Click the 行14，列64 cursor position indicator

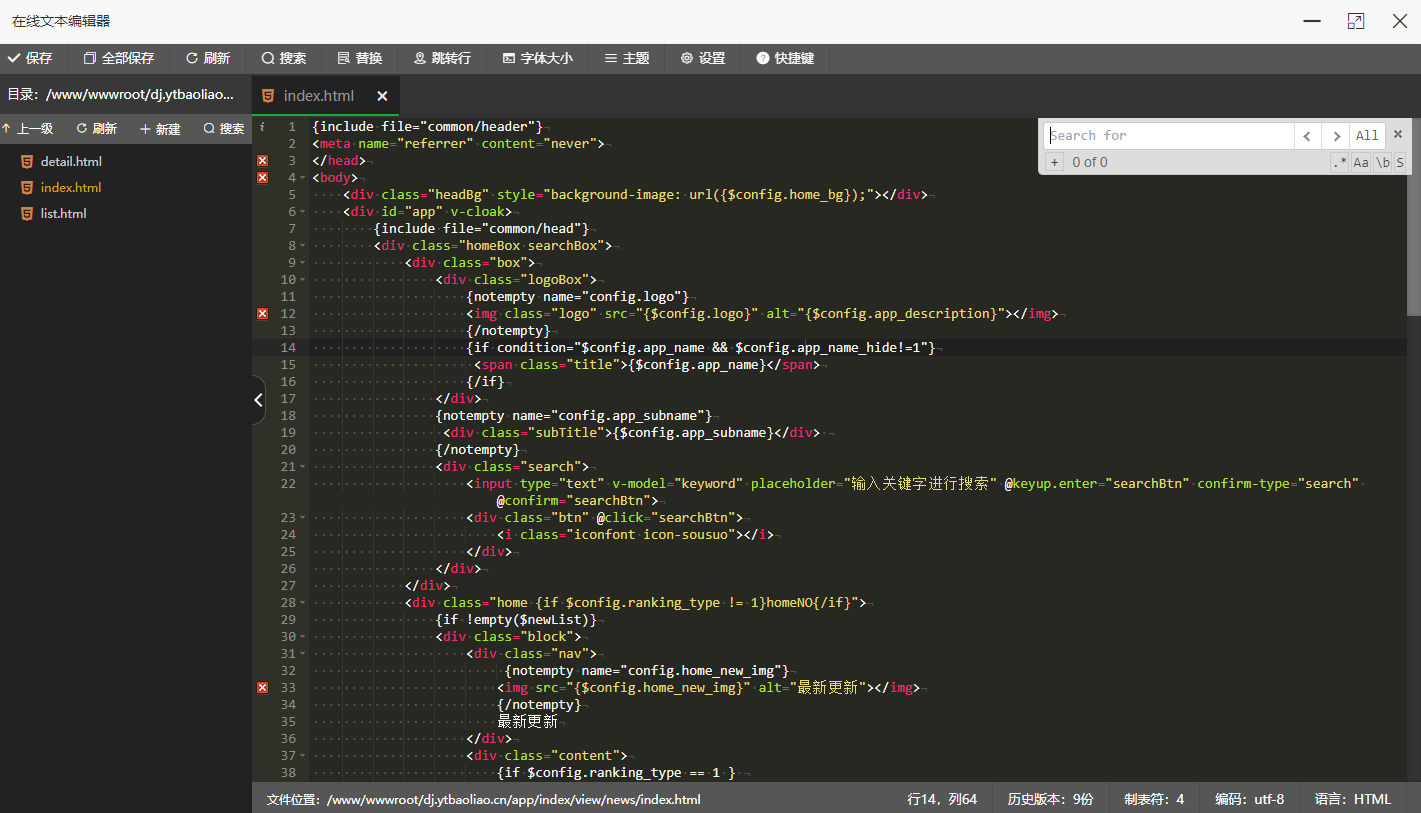[942, 799]
